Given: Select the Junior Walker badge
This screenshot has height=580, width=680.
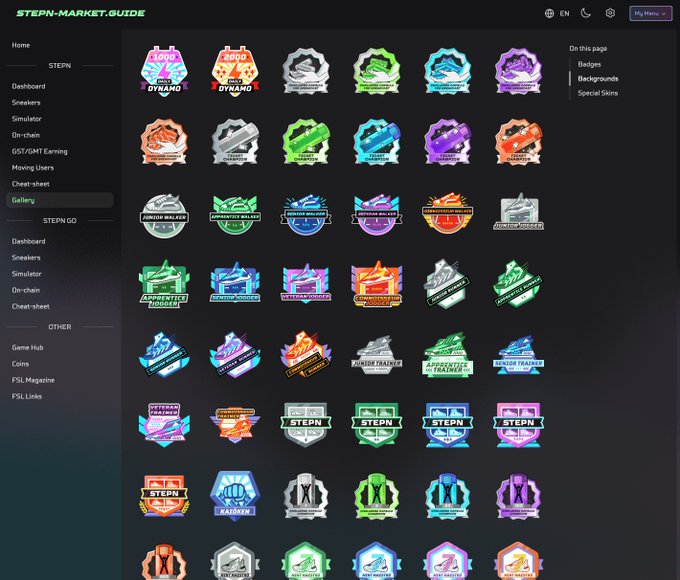Looking at the screenshot, I should (x=164, y=216).
